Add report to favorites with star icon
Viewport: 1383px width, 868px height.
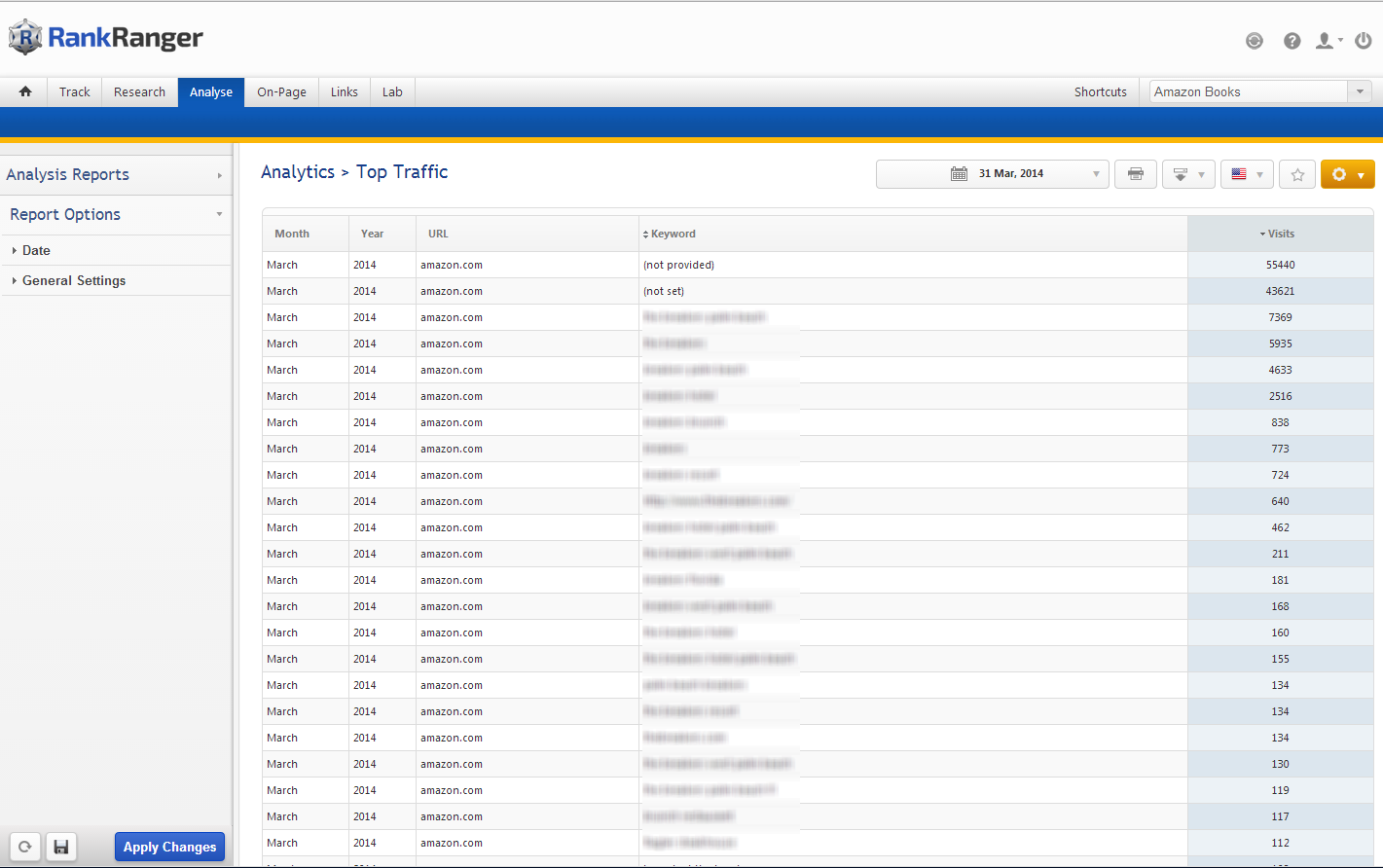click(1296, 174)
